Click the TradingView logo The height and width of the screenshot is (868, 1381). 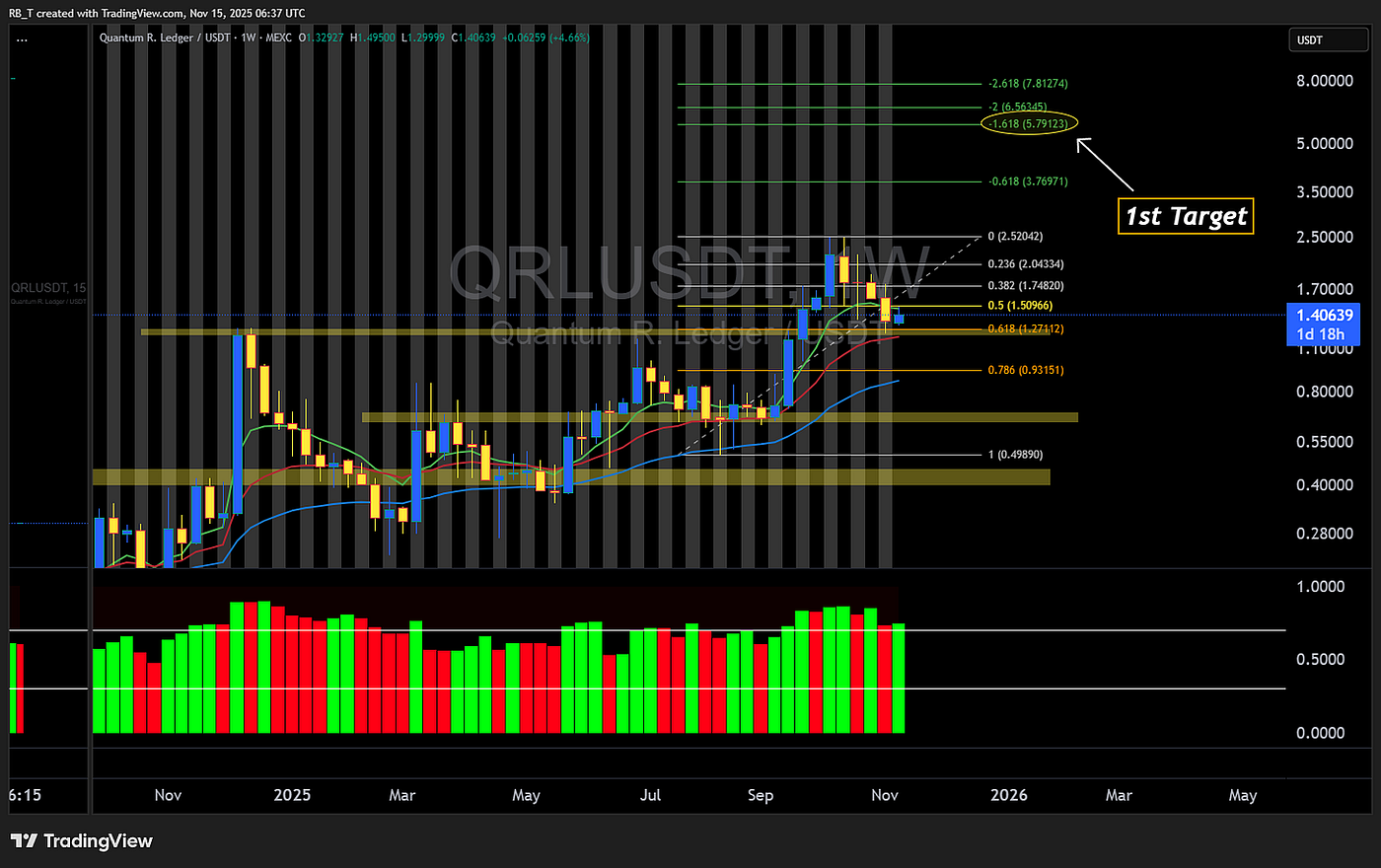click(82, 840)
